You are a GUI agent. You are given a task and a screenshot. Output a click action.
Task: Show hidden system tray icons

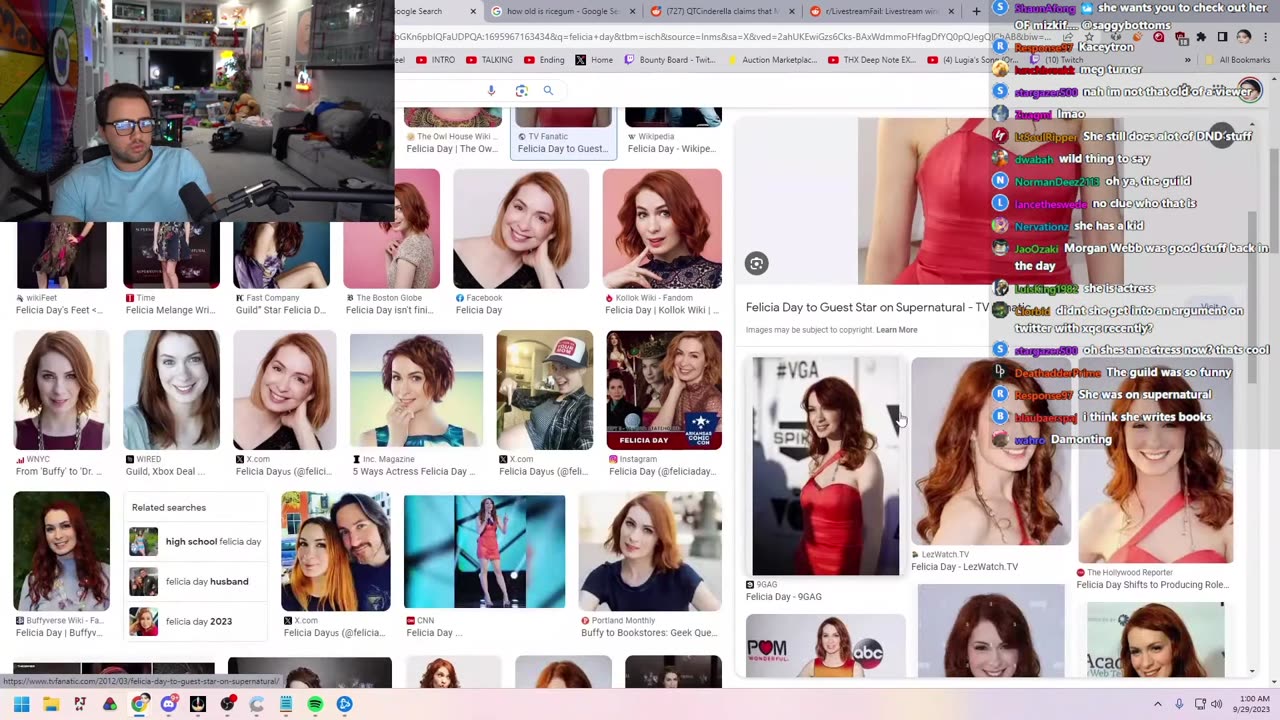tap(1156, 704)
